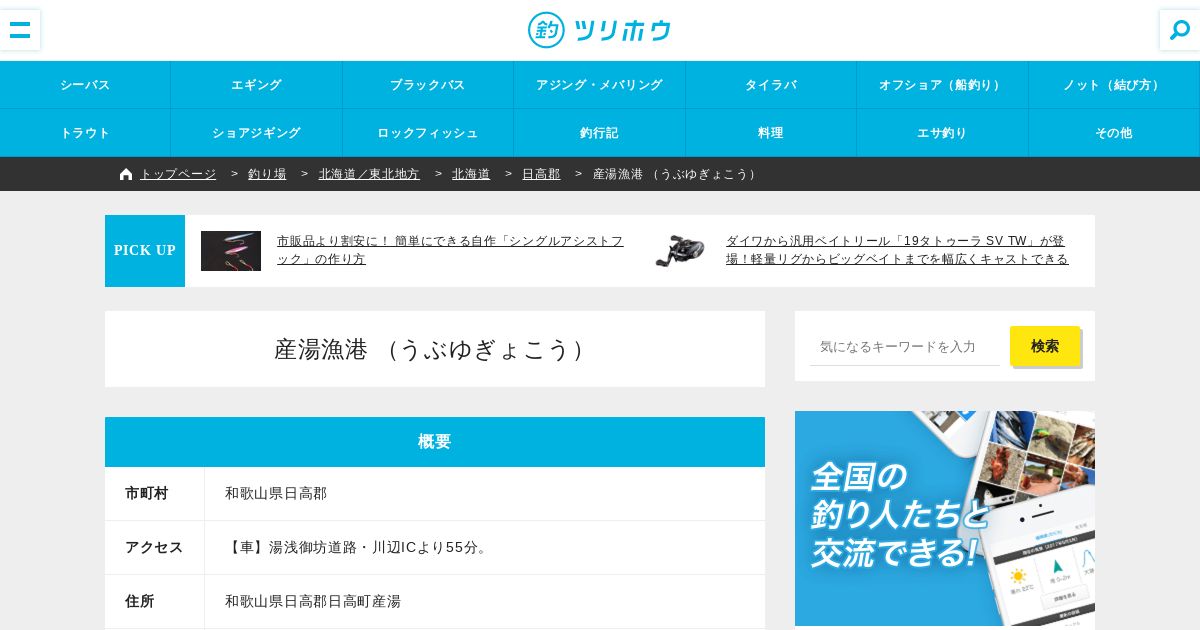Select the 和歌山県日高郡 municipality value

276,494
